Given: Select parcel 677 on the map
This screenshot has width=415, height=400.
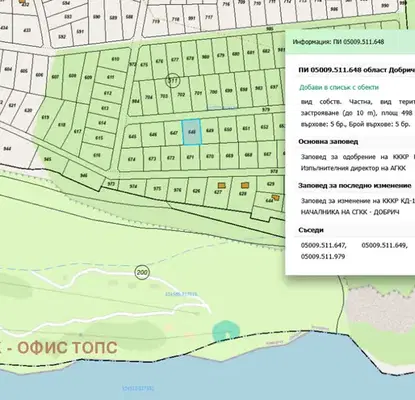Looking at the screenshot, I should point(175,60).
